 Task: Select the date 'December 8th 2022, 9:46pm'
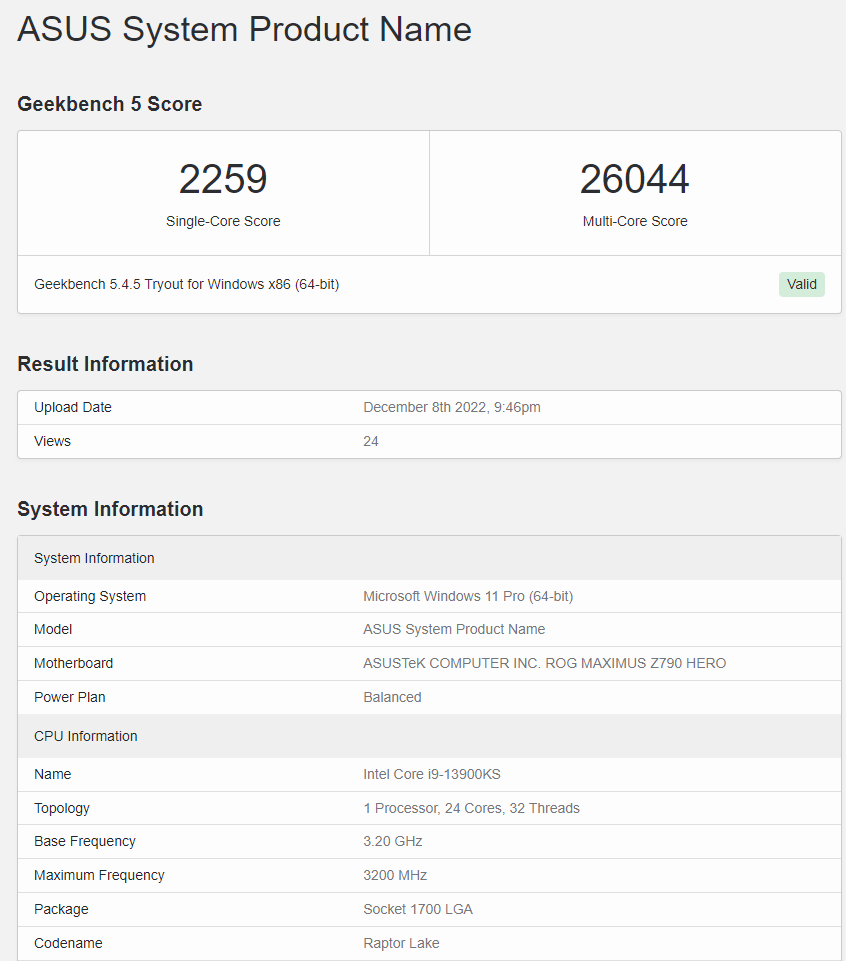452,408
